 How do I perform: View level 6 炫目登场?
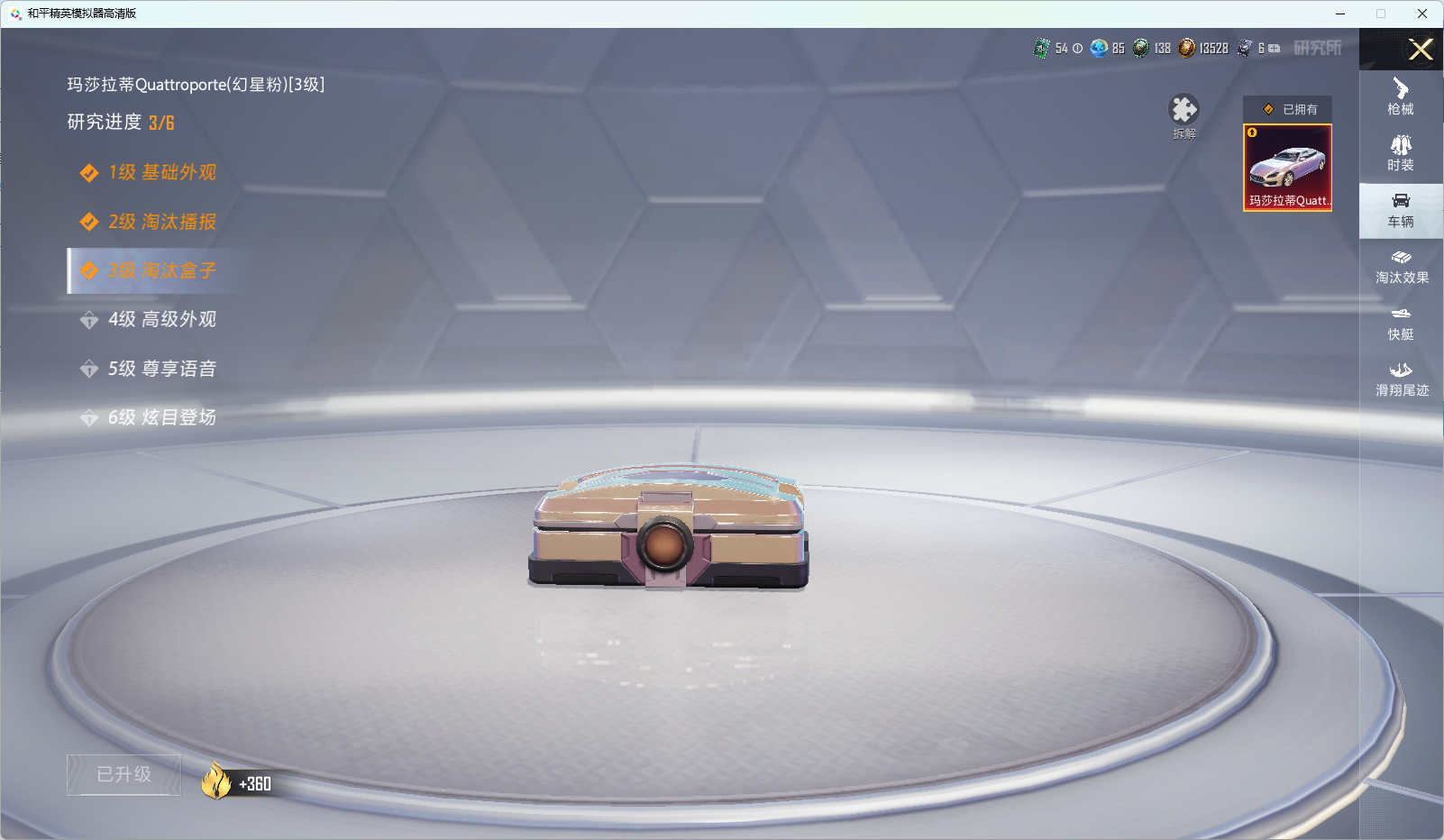pos(162,417)
